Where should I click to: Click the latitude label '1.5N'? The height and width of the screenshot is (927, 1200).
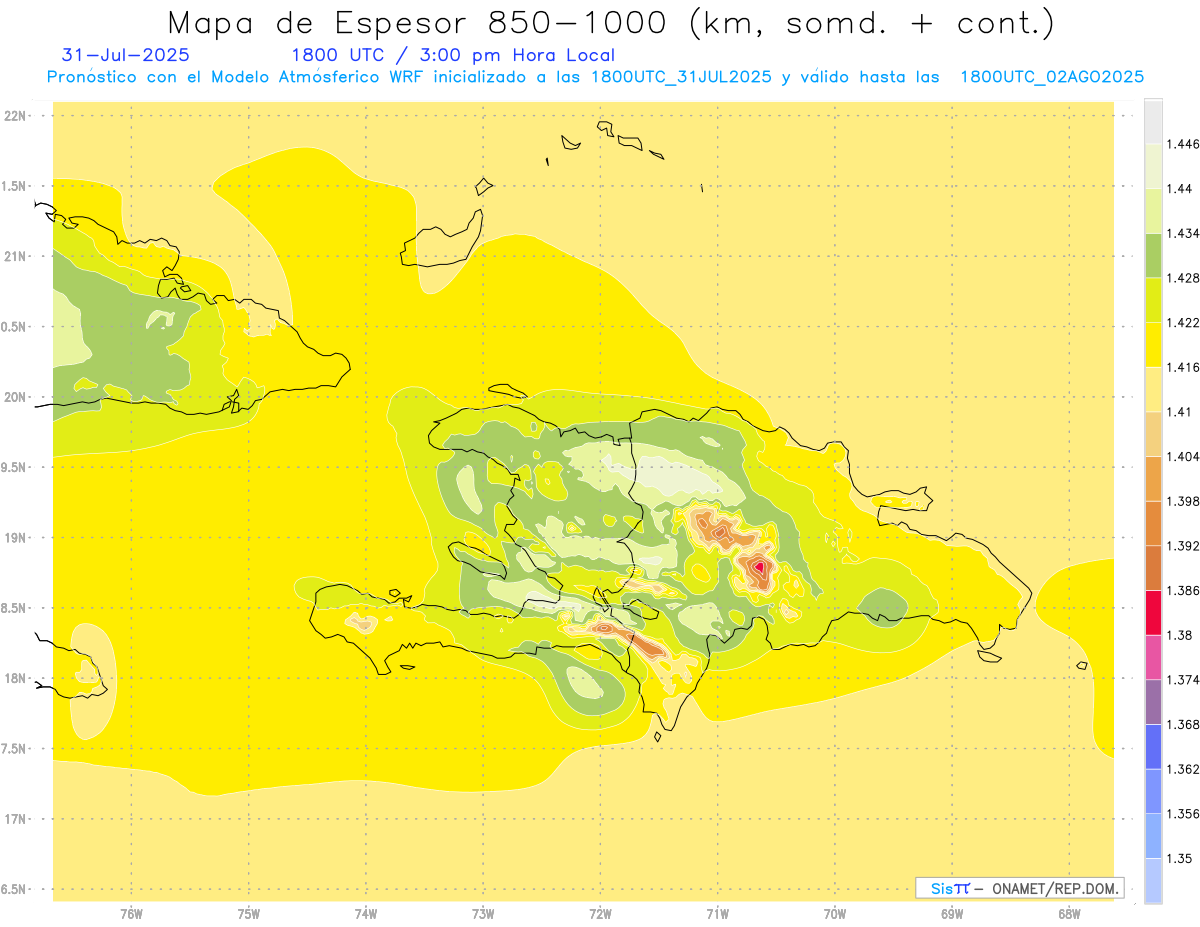pos(13,187)
